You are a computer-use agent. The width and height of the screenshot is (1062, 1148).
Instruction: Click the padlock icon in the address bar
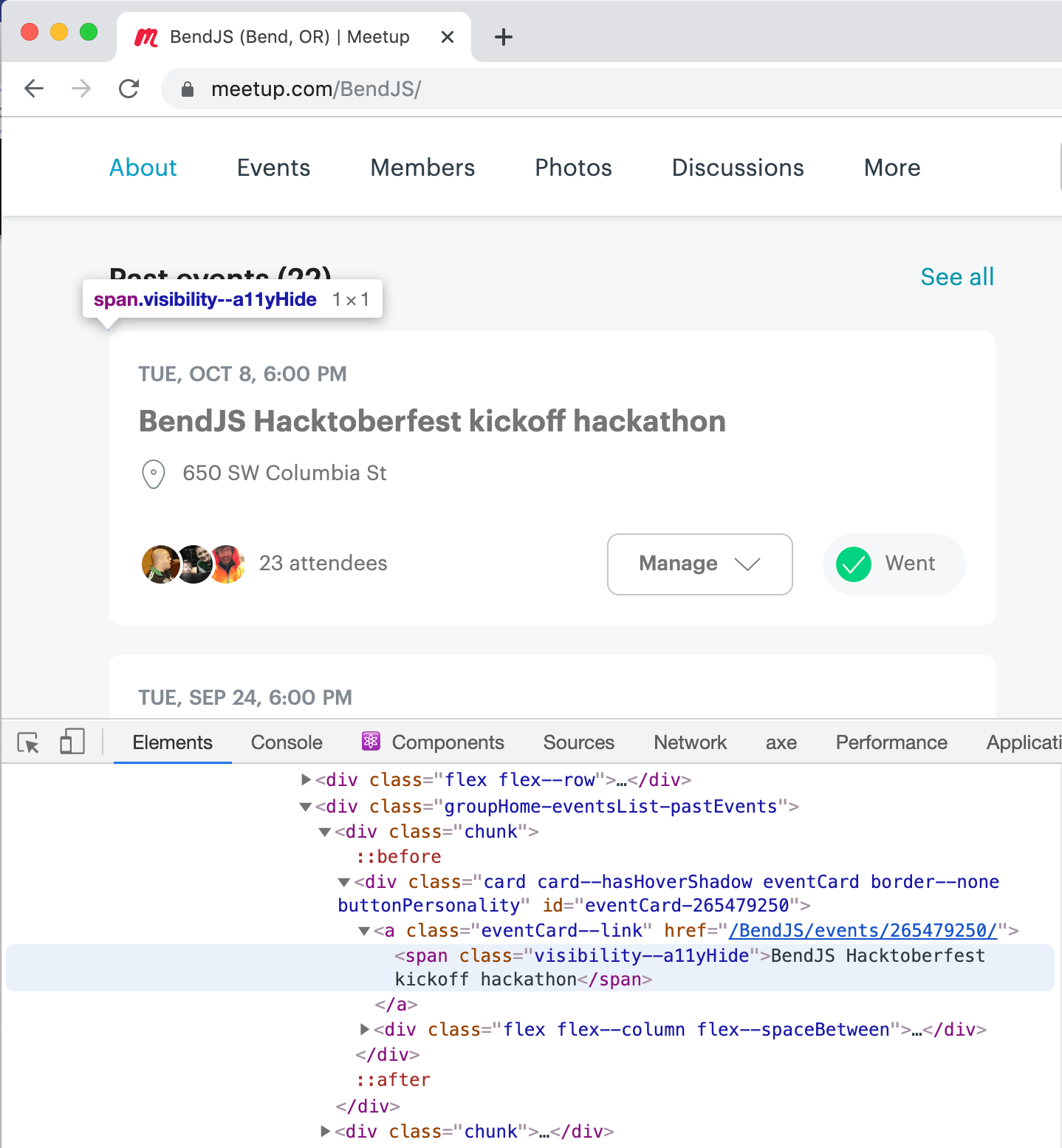187,89
